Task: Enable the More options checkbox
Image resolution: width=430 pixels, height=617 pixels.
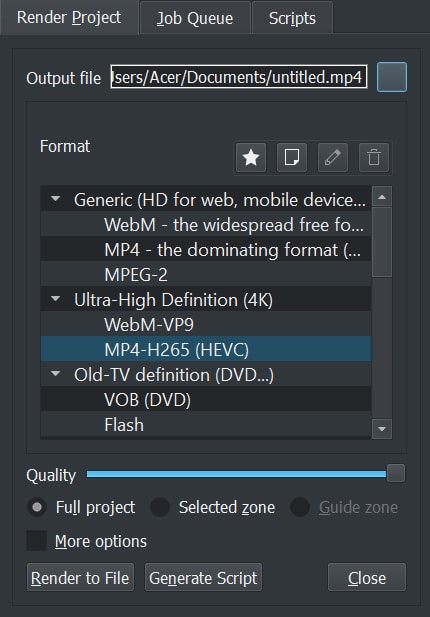Action: tap(37, 541)
